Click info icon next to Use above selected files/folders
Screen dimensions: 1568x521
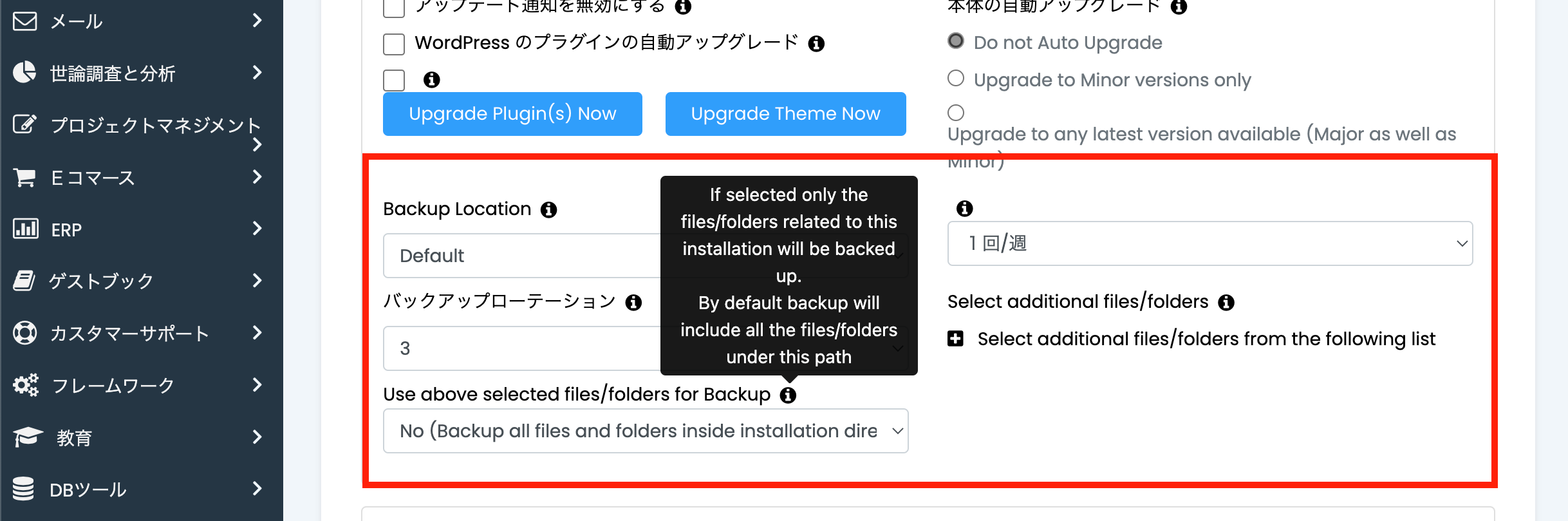tap(788, 395)
